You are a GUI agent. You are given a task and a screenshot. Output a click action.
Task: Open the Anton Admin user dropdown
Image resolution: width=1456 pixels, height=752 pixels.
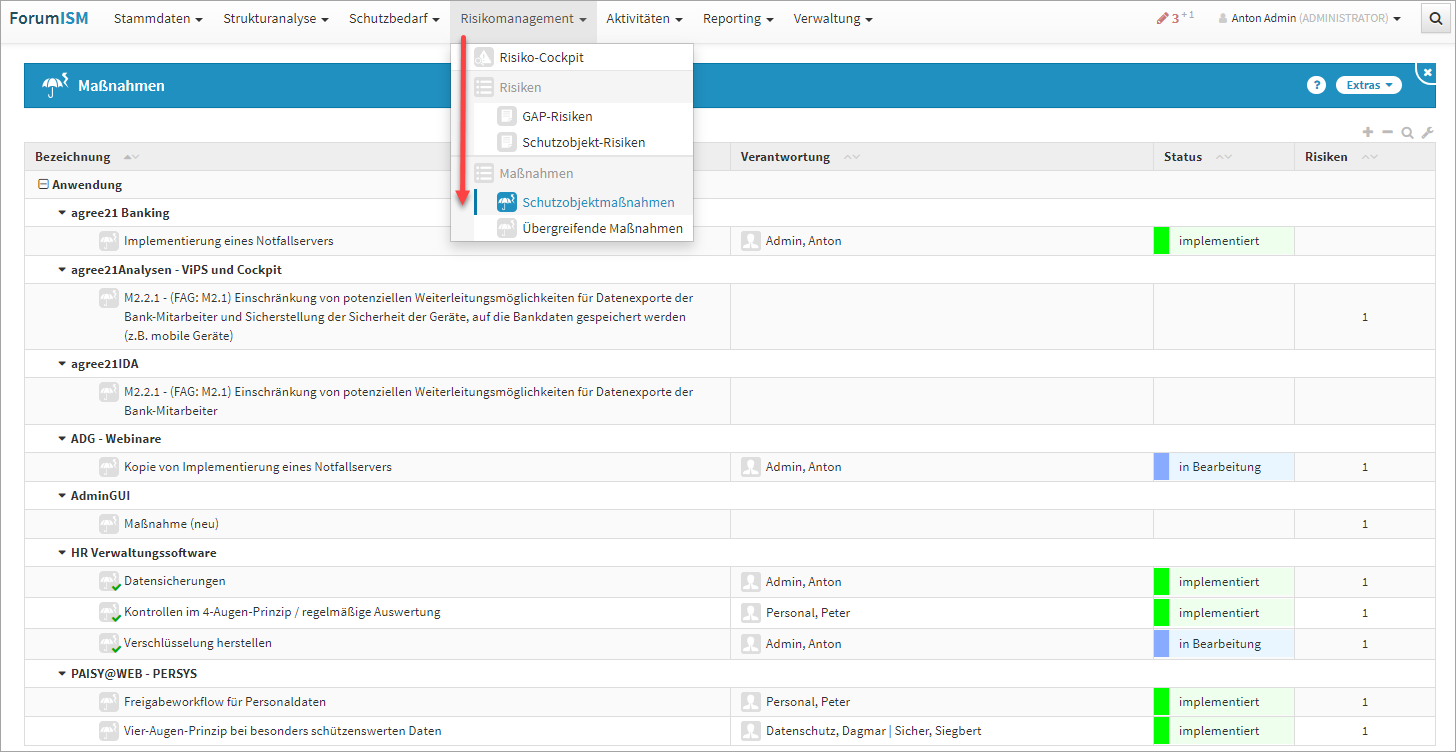pos(1309,19)
